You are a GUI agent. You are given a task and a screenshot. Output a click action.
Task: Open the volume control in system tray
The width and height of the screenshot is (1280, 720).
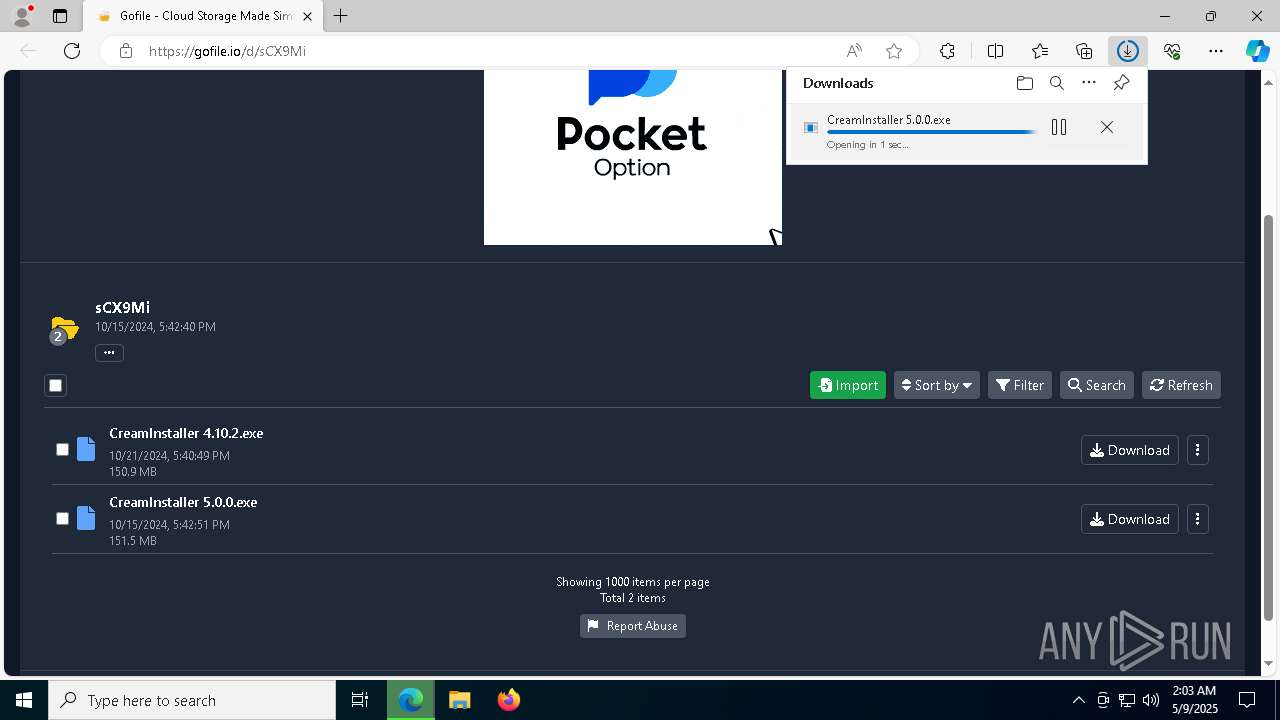1151,700
